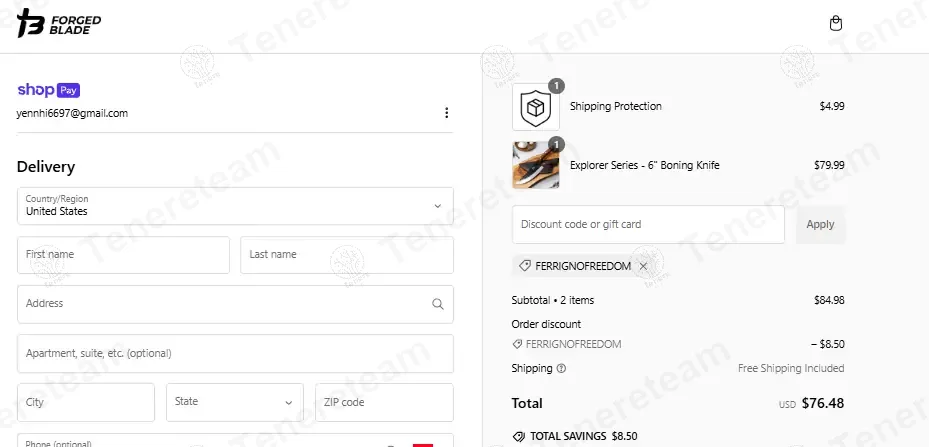The image size is (929, 447).
Task: Focus the First name field
Action: (123, 255)
